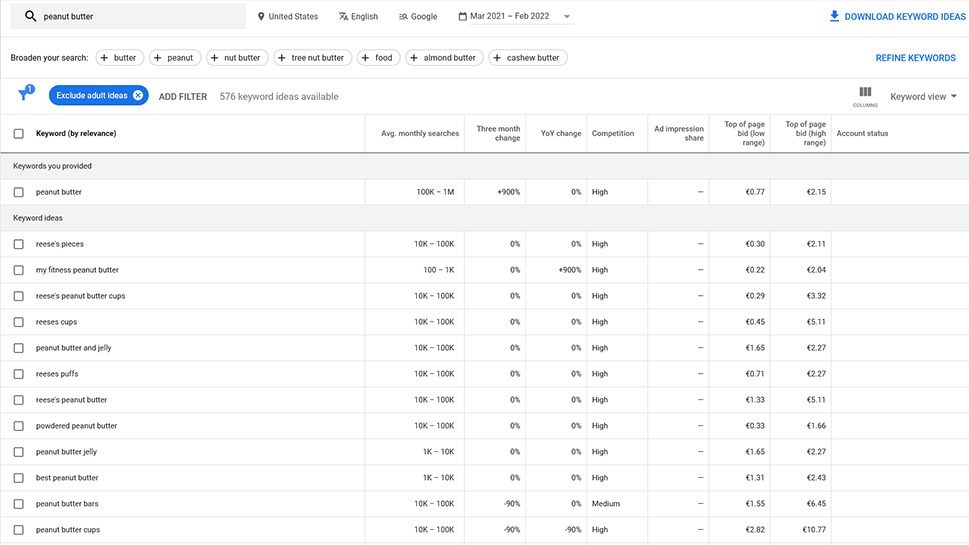This screenshot has width=969, height=545.
Task: Tick the checkbox for peanut butter
Action: 19,192
